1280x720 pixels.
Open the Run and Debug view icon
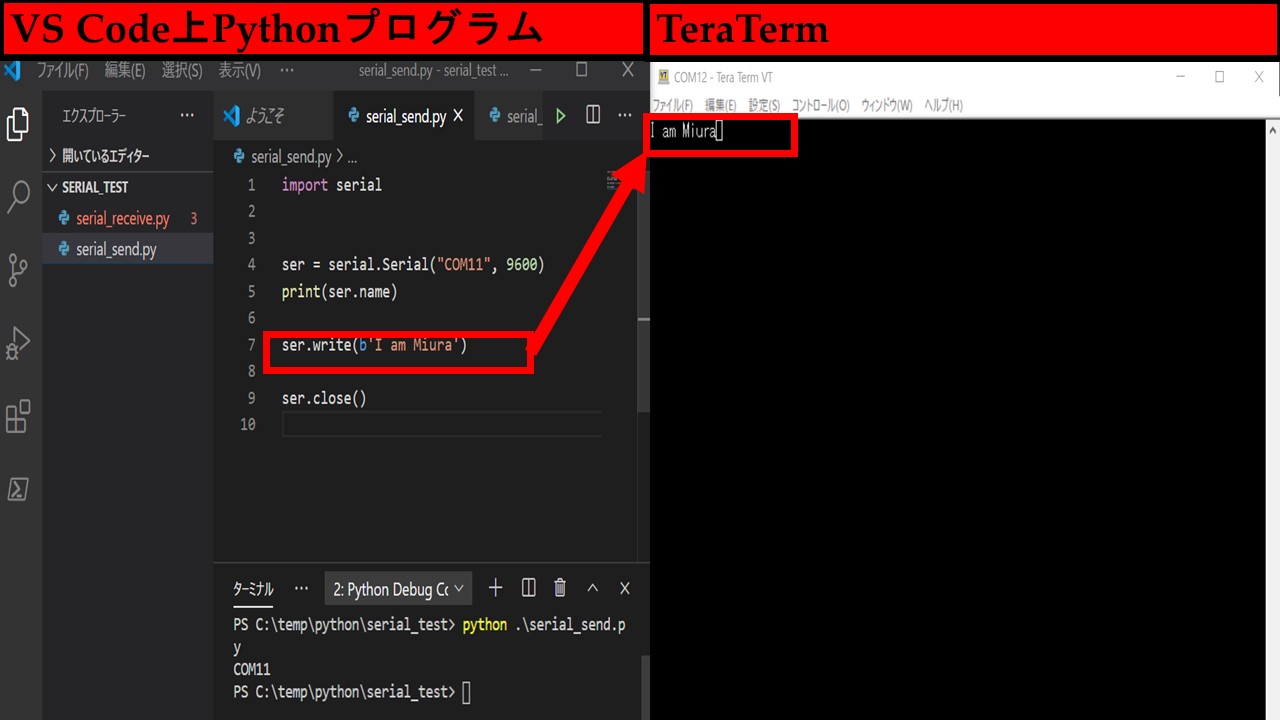(x=18, y=343)
